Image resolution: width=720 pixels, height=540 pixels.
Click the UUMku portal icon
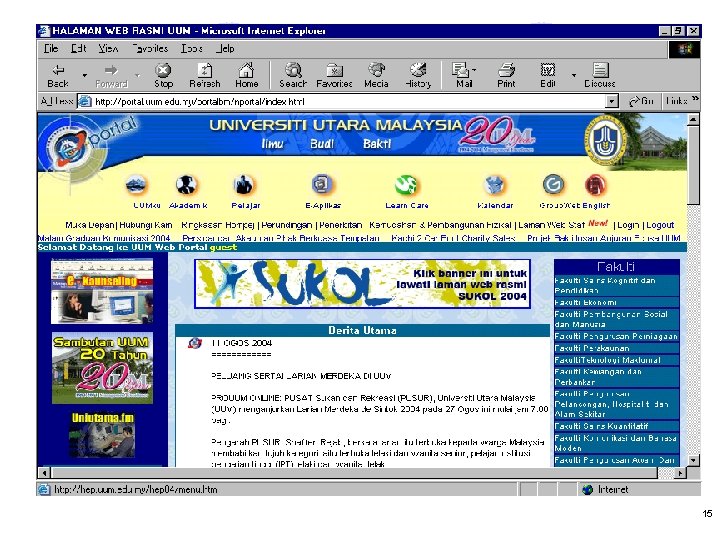[136, 185]
